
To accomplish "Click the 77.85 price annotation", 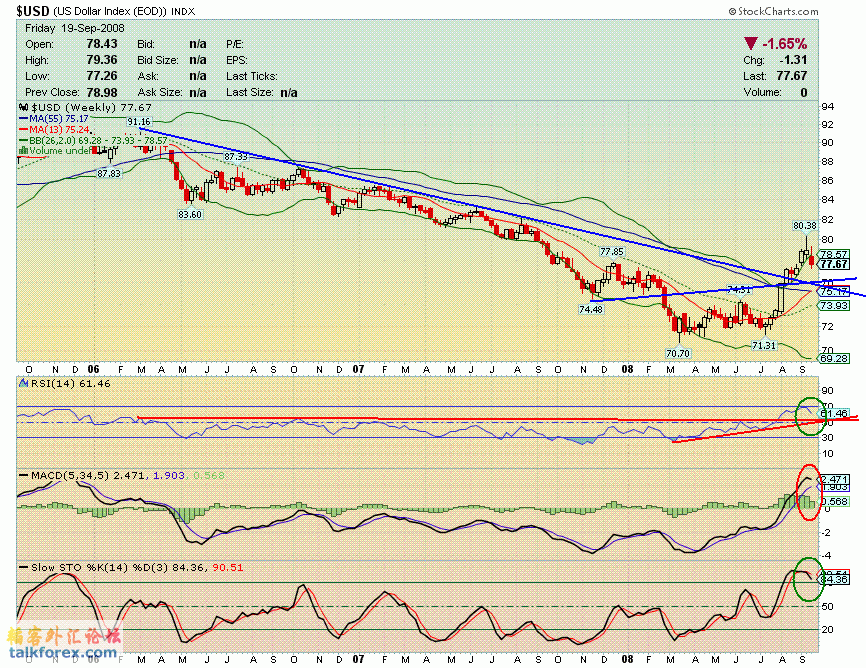I will point(612,252).
